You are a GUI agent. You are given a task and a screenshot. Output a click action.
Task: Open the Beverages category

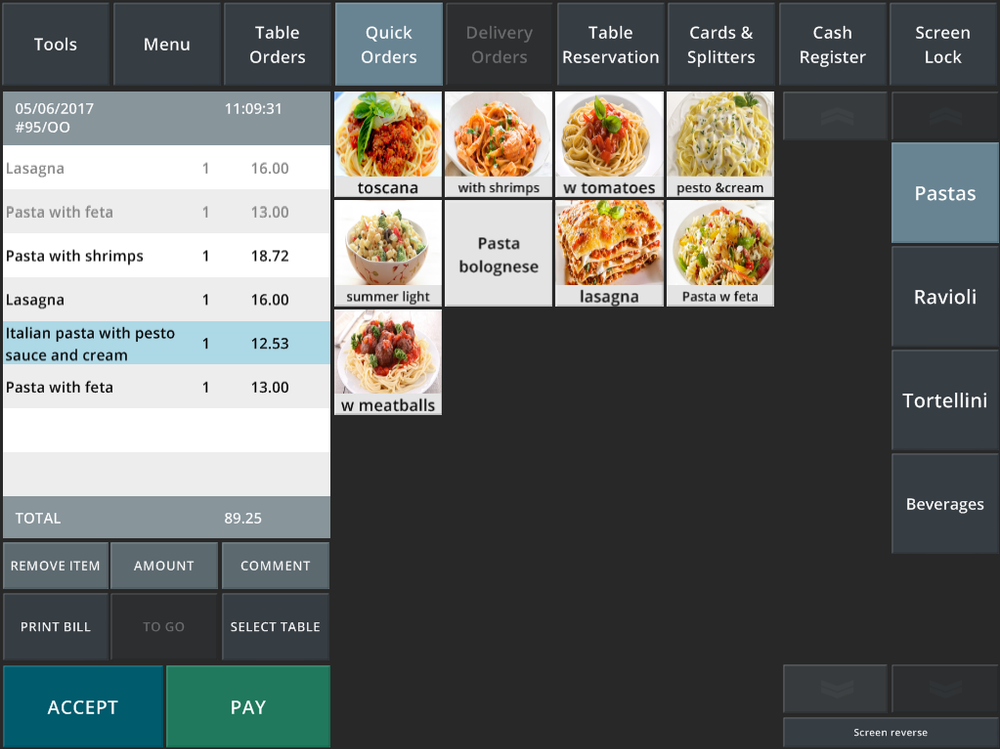click(x=945, y=504)
